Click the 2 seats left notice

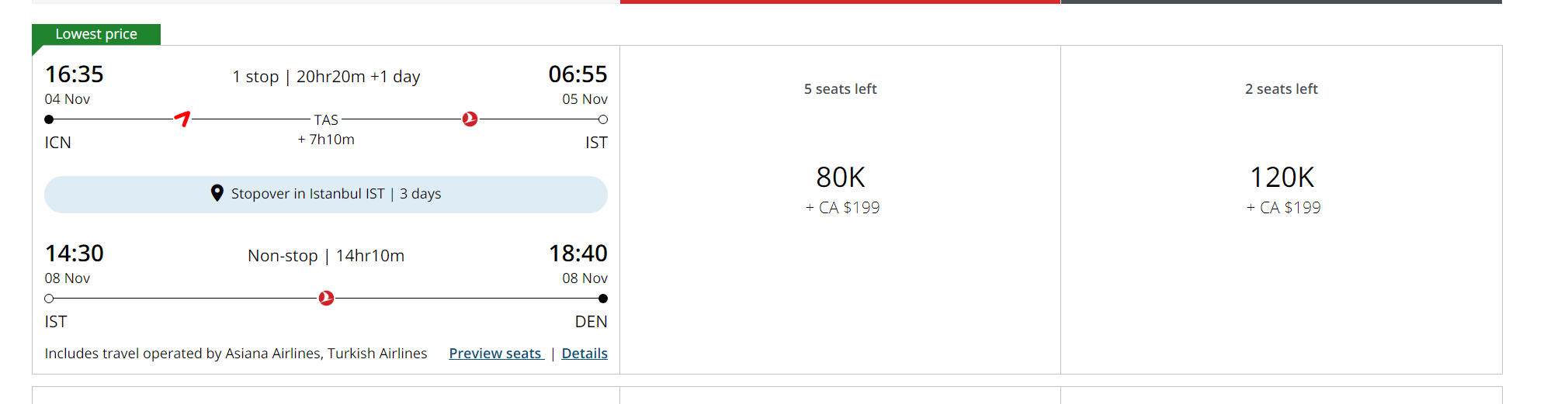click(x=1282, y=89)
